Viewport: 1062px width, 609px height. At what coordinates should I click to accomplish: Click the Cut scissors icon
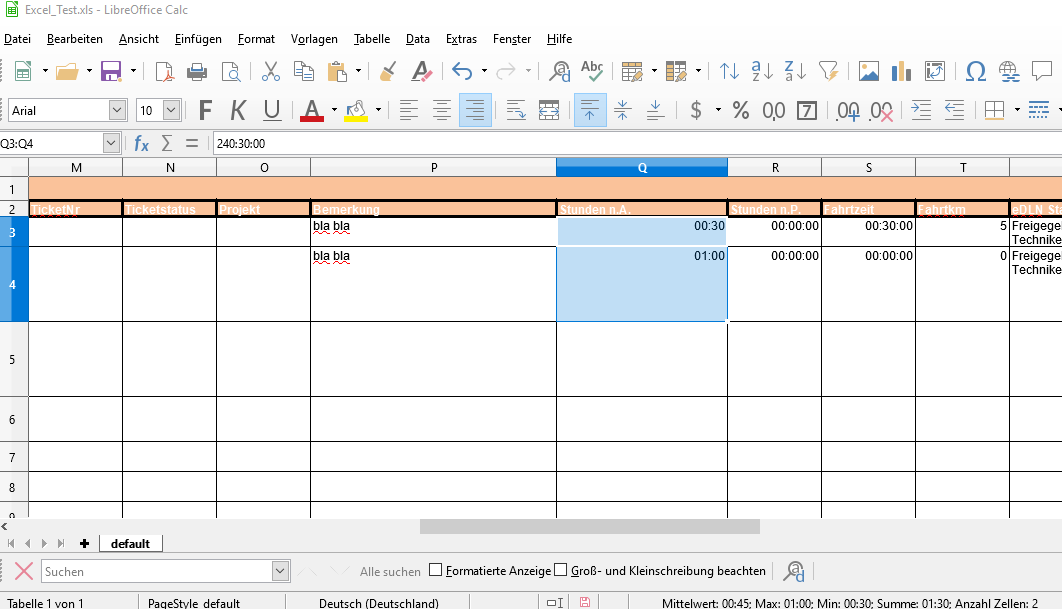pyautogui.click(x=270, y=71)
